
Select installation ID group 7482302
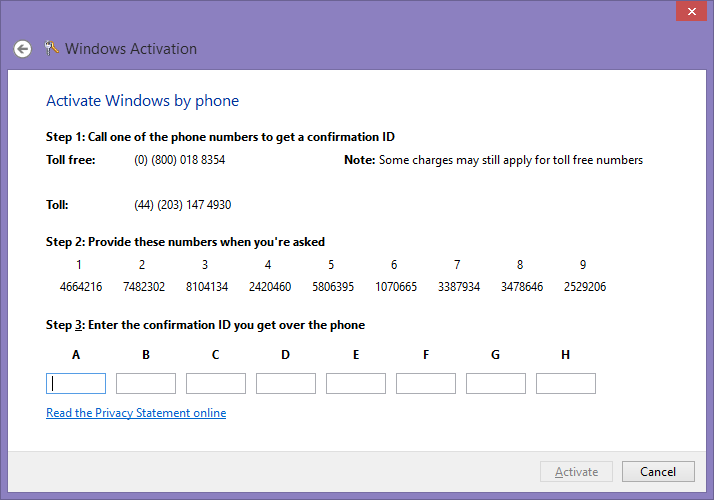[144, 287]
